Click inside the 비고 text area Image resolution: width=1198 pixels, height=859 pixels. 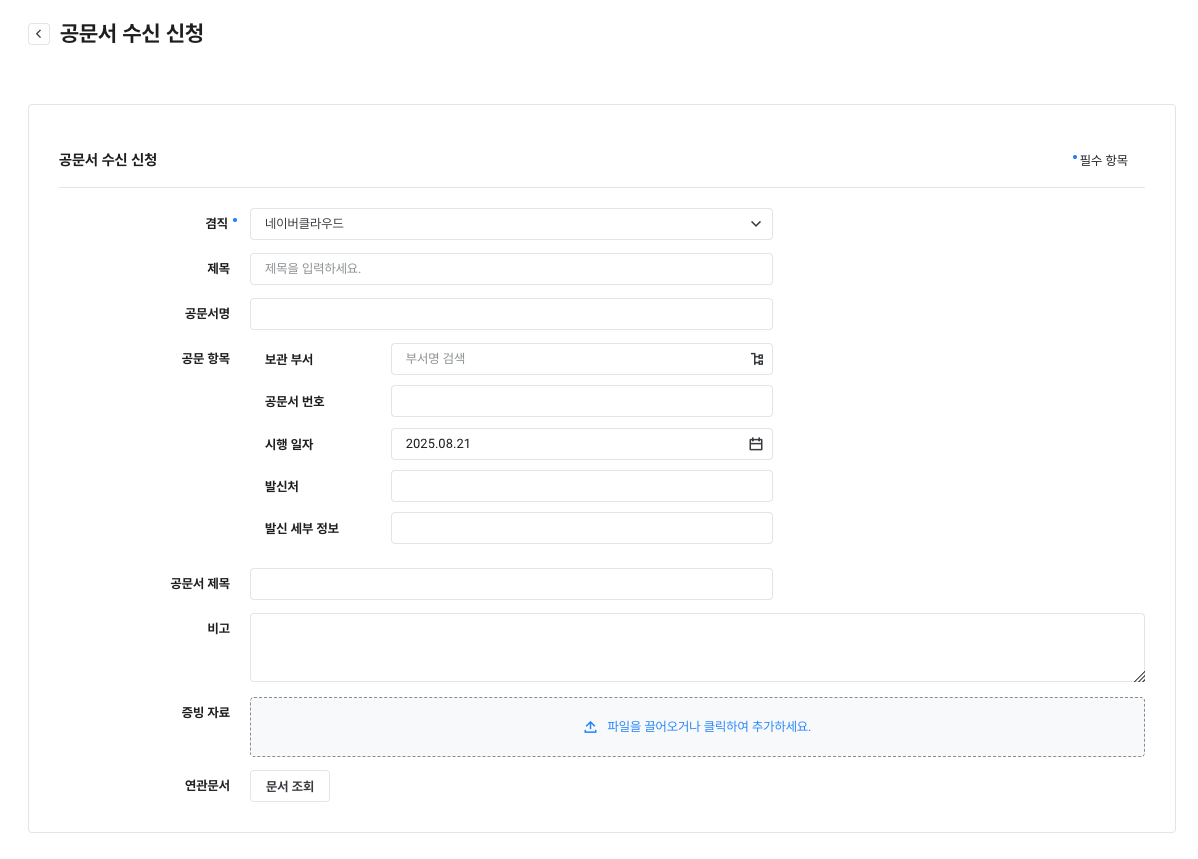click(696, 647)
